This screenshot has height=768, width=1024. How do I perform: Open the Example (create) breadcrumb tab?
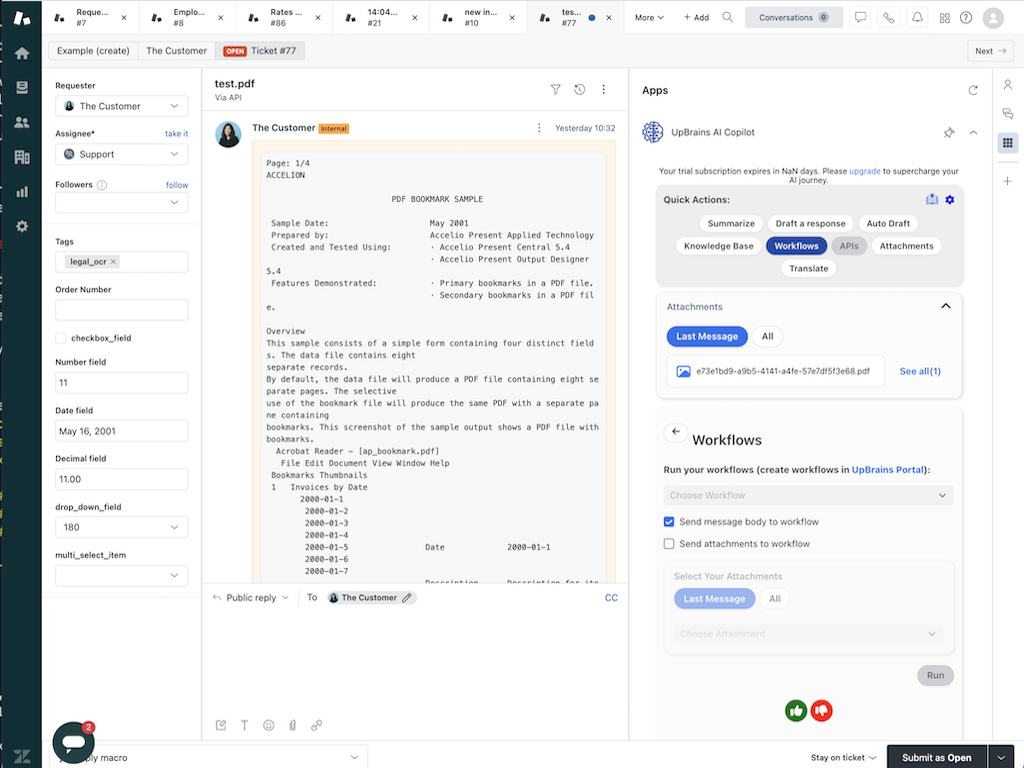pos(93,51)
